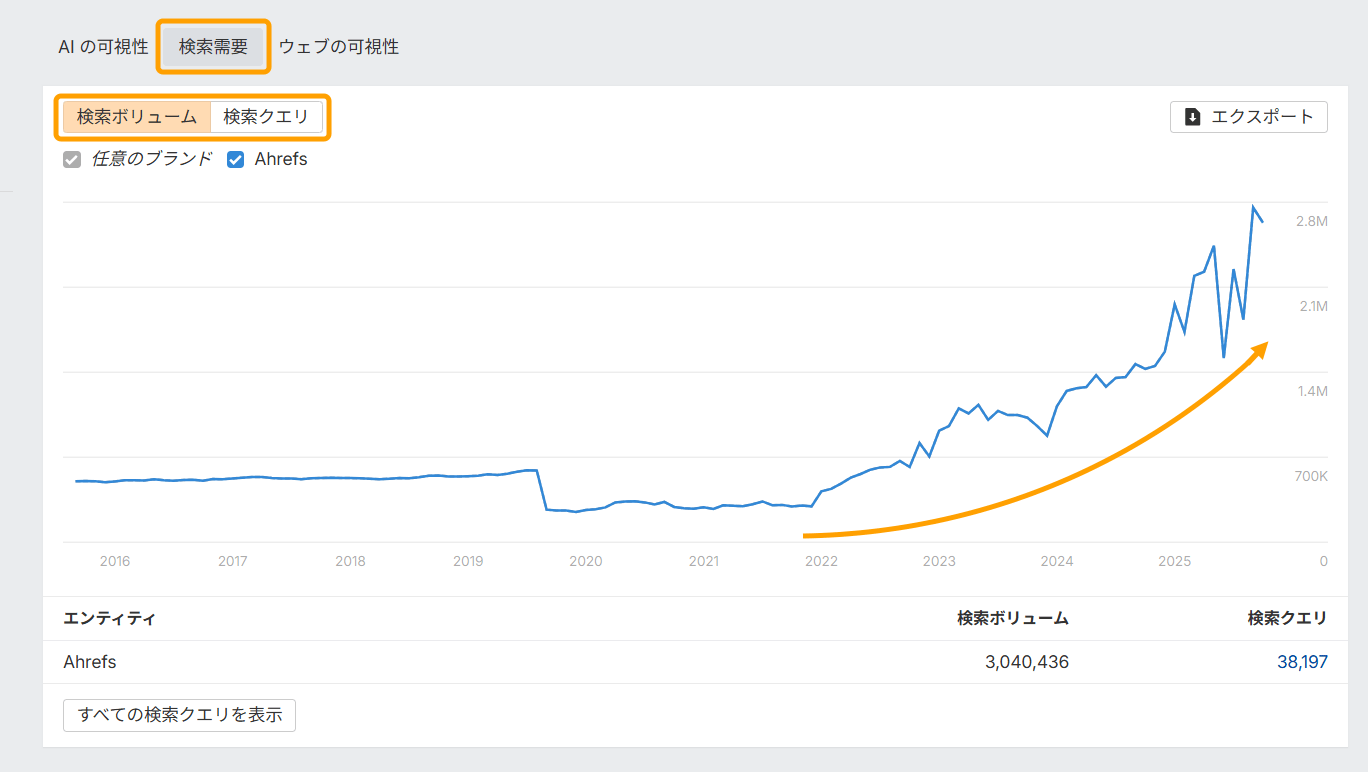1368x772 pixels.
Task: Click the 検索ボリューム column header in table
Action: tap(1012, 618)
